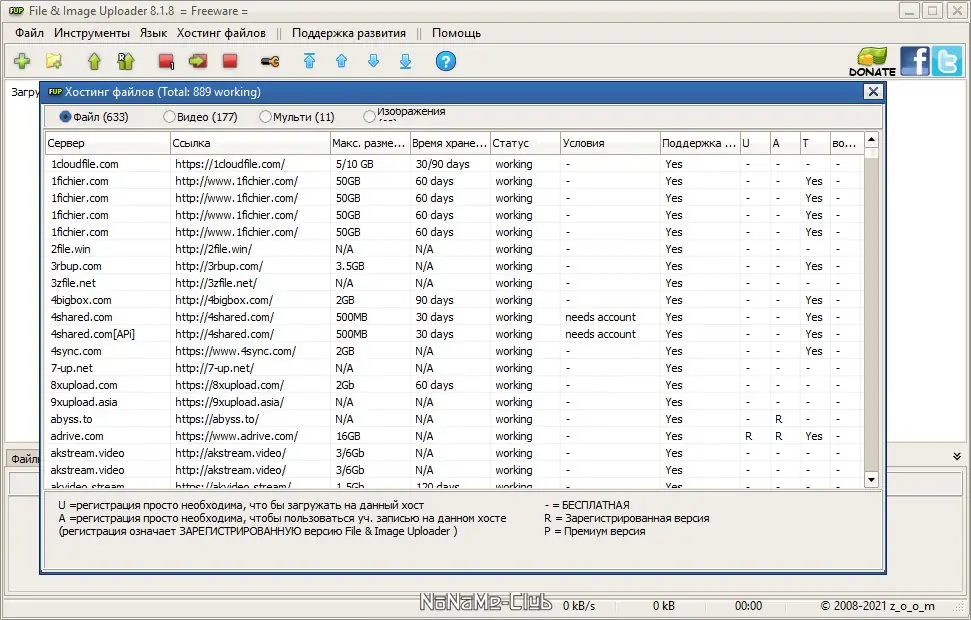Viewport: 971px width, 620px height.
Task: Click the double green arrow R upload icon
Action: click(126, 61)
